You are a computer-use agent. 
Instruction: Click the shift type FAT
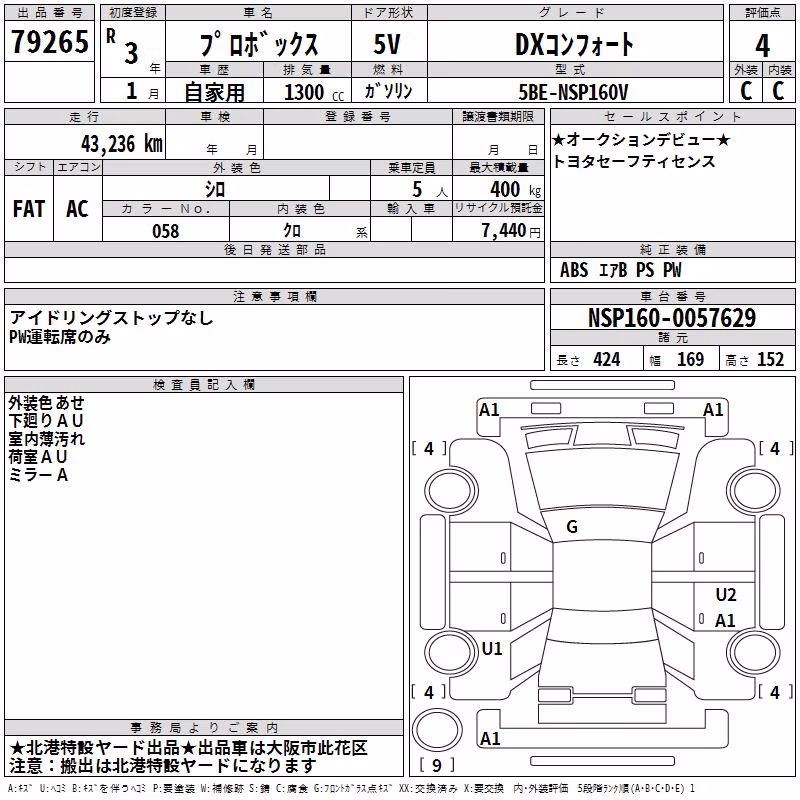29,209
